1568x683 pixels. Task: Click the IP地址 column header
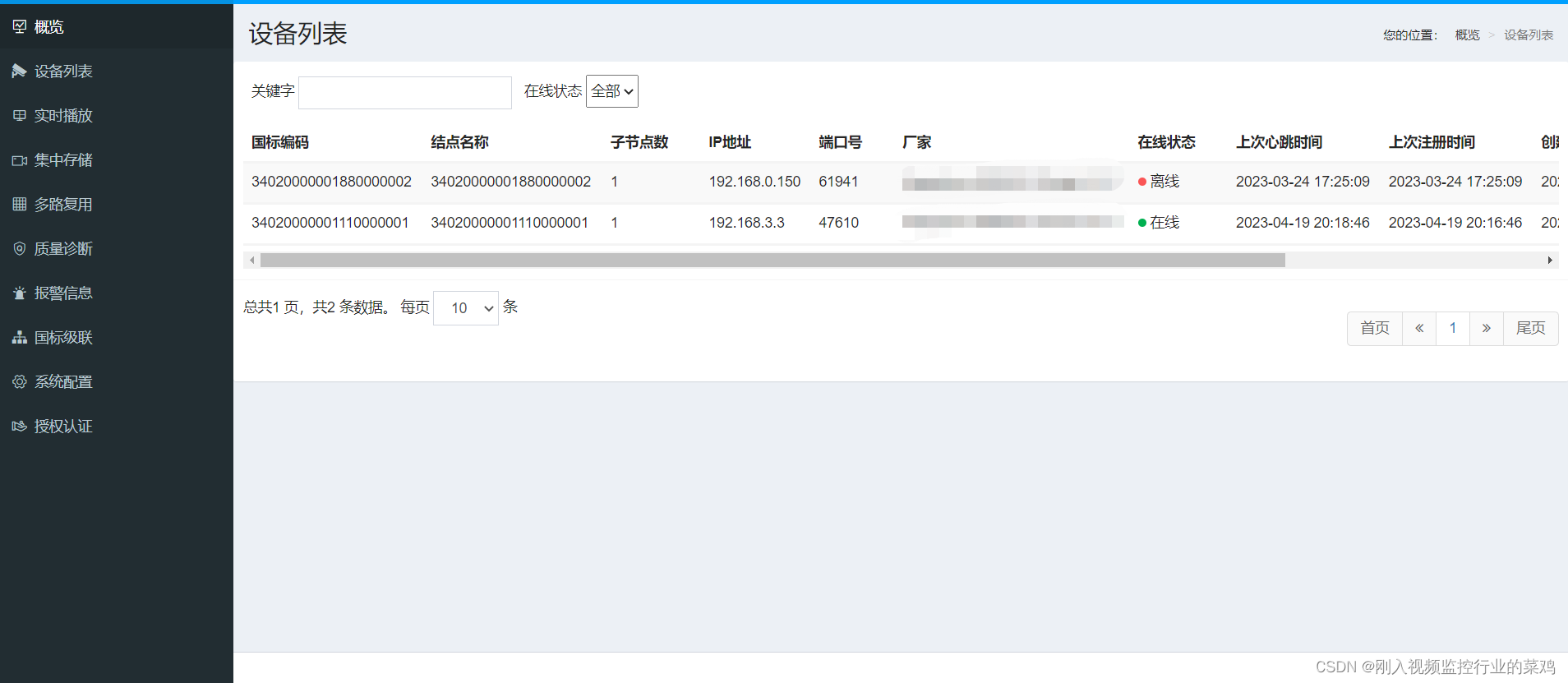[x=730, y=142]
